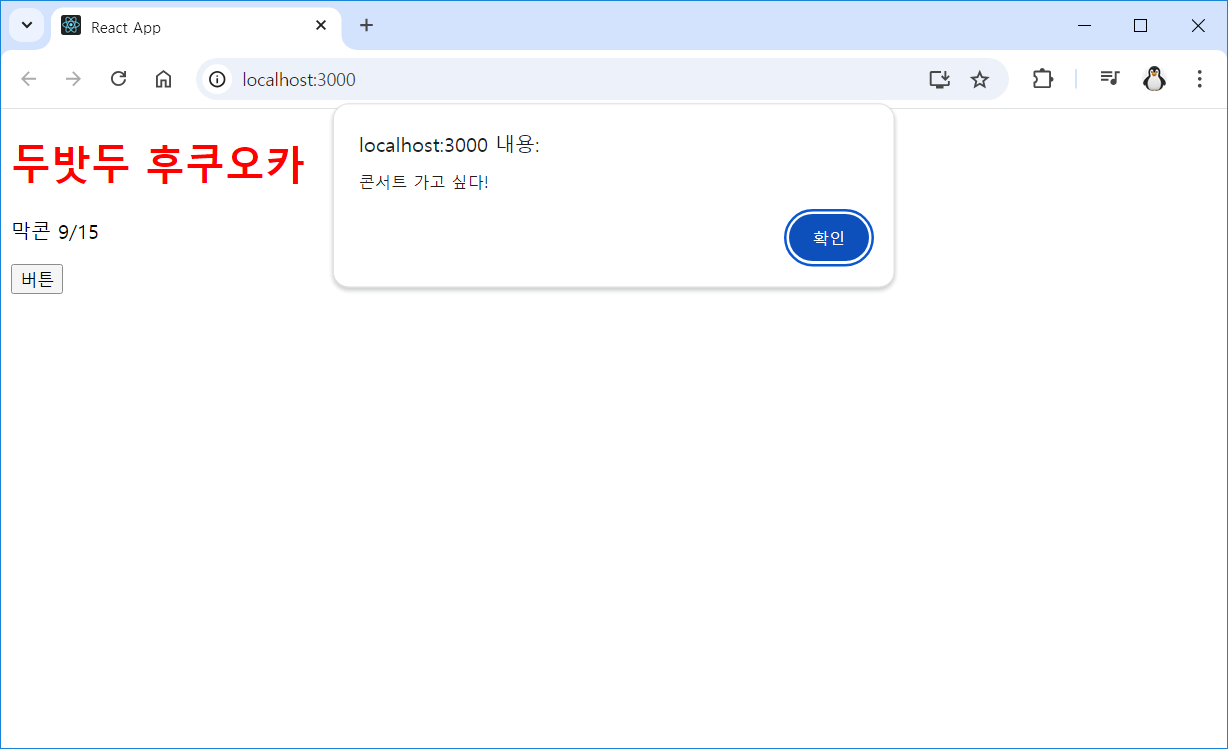
Task: Open the home page icon
Action: (163, 79)
